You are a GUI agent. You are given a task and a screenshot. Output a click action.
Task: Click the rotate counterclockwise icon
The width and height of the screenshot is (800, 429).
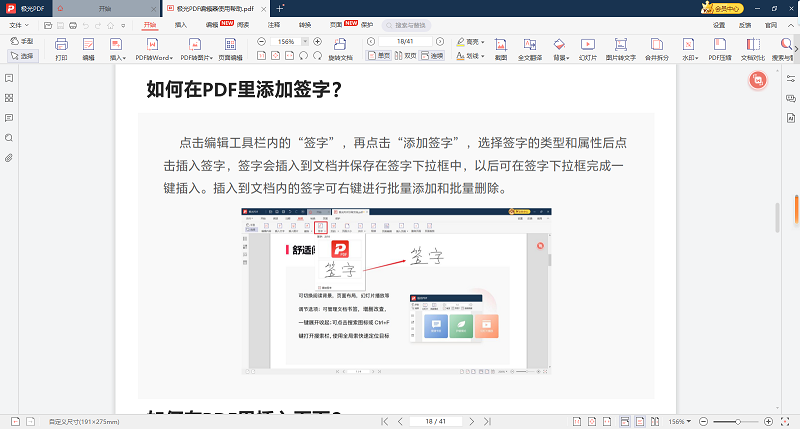coord(304,56)
